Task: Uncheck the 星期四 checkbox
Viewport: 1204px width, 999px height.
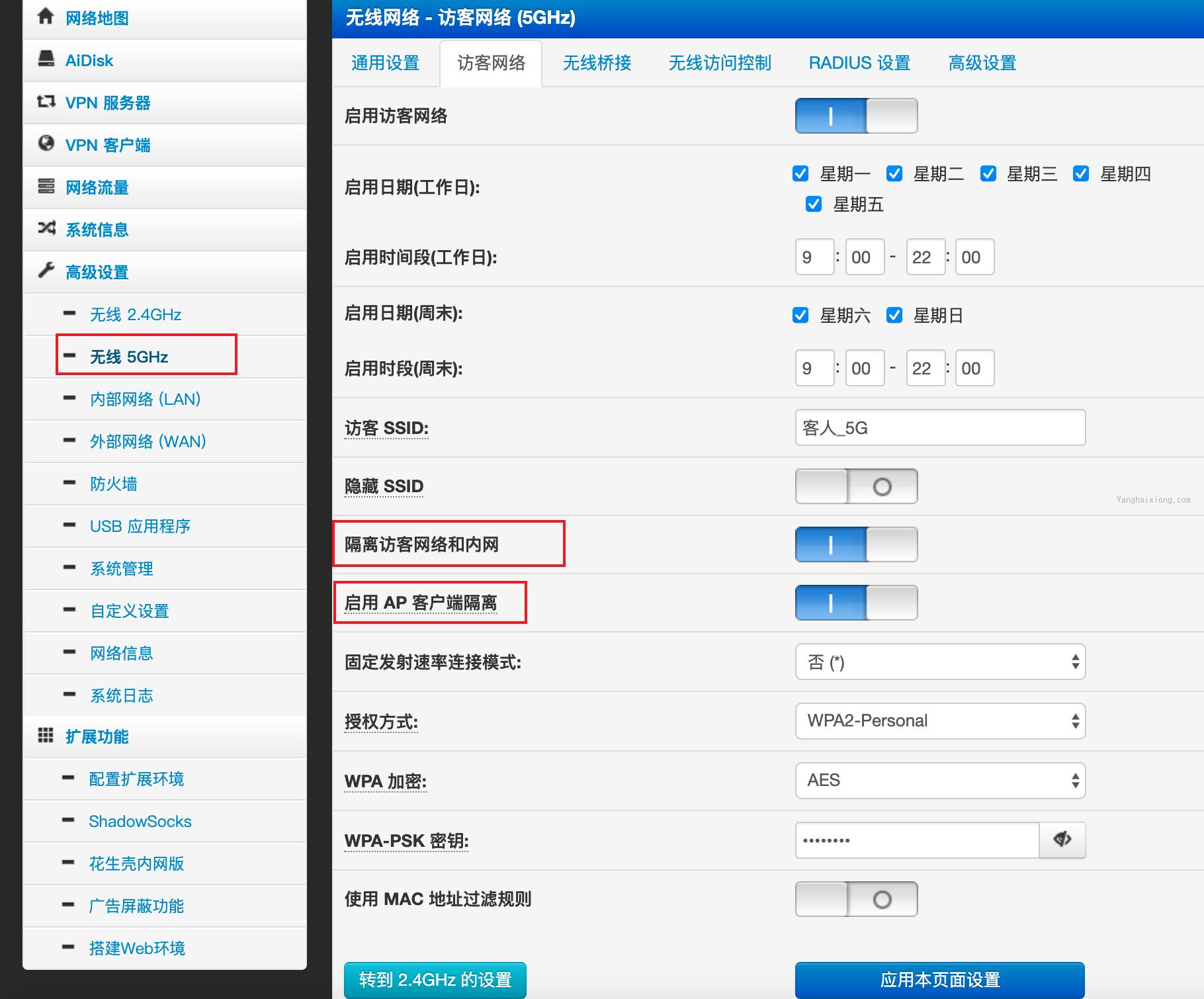Action: tap(1081, 173)
